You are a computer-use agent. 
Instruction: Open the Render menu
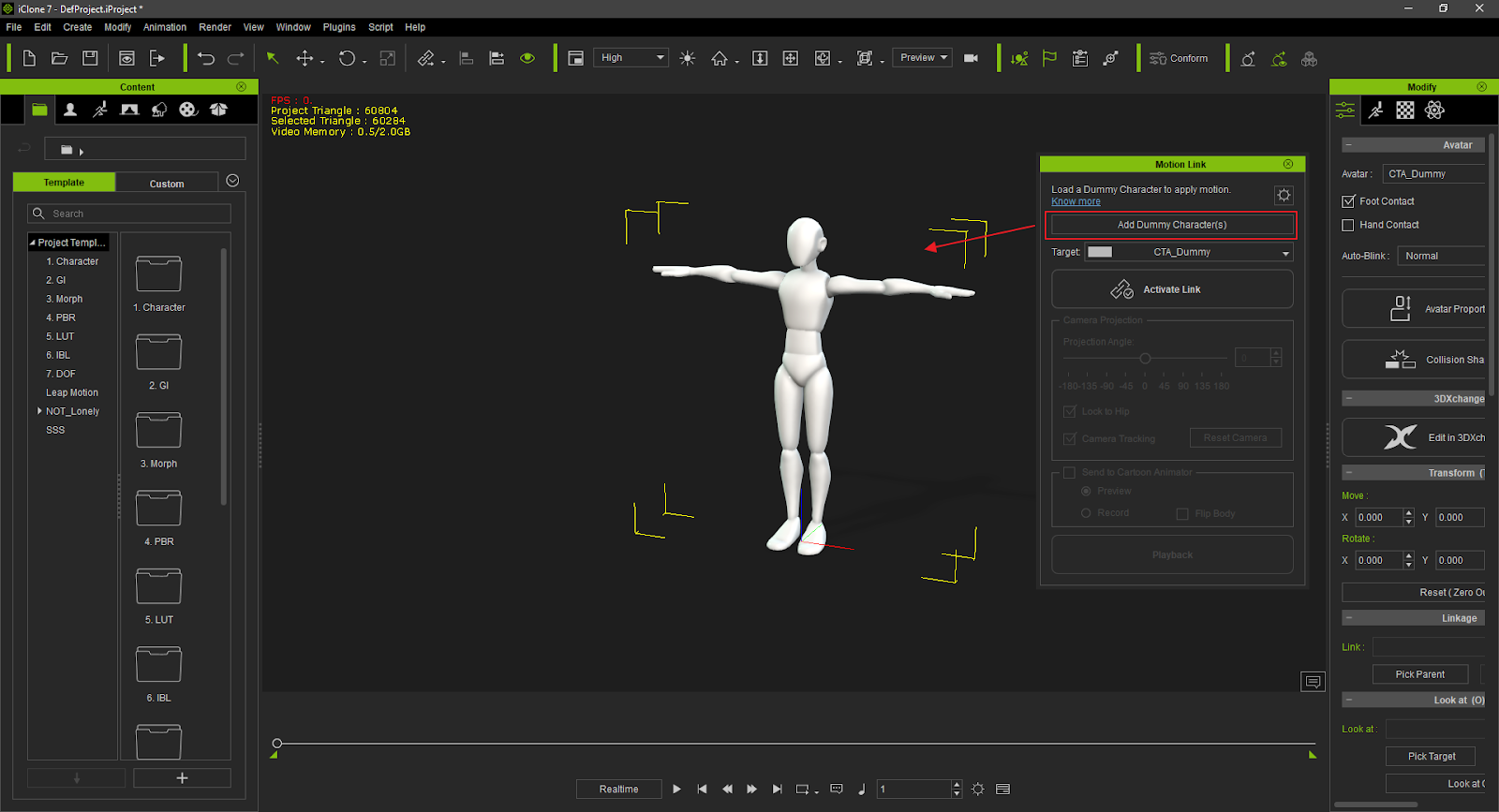coord(215,27)
